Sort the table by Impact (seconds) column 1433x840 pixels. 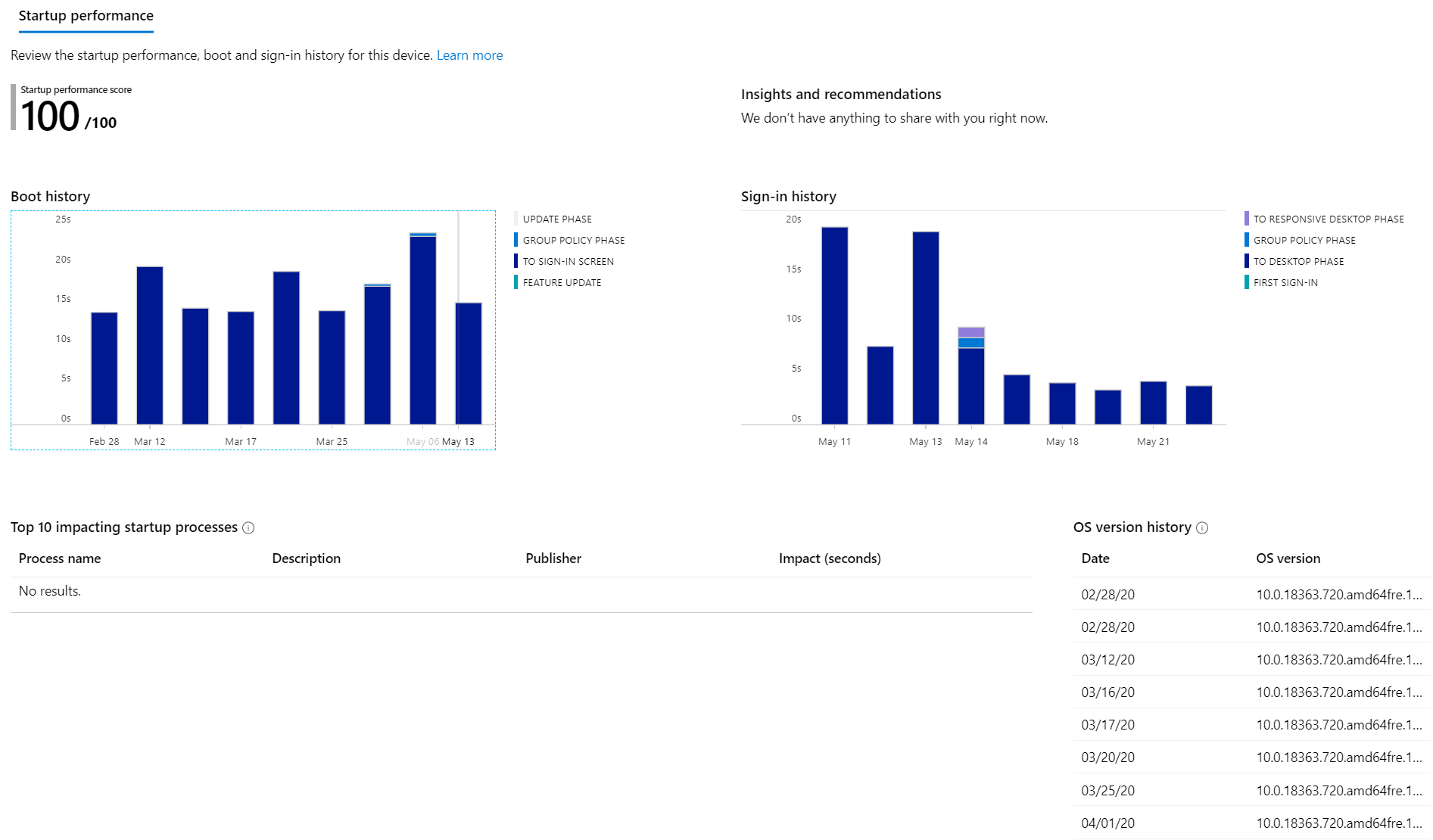click(830, 558)
